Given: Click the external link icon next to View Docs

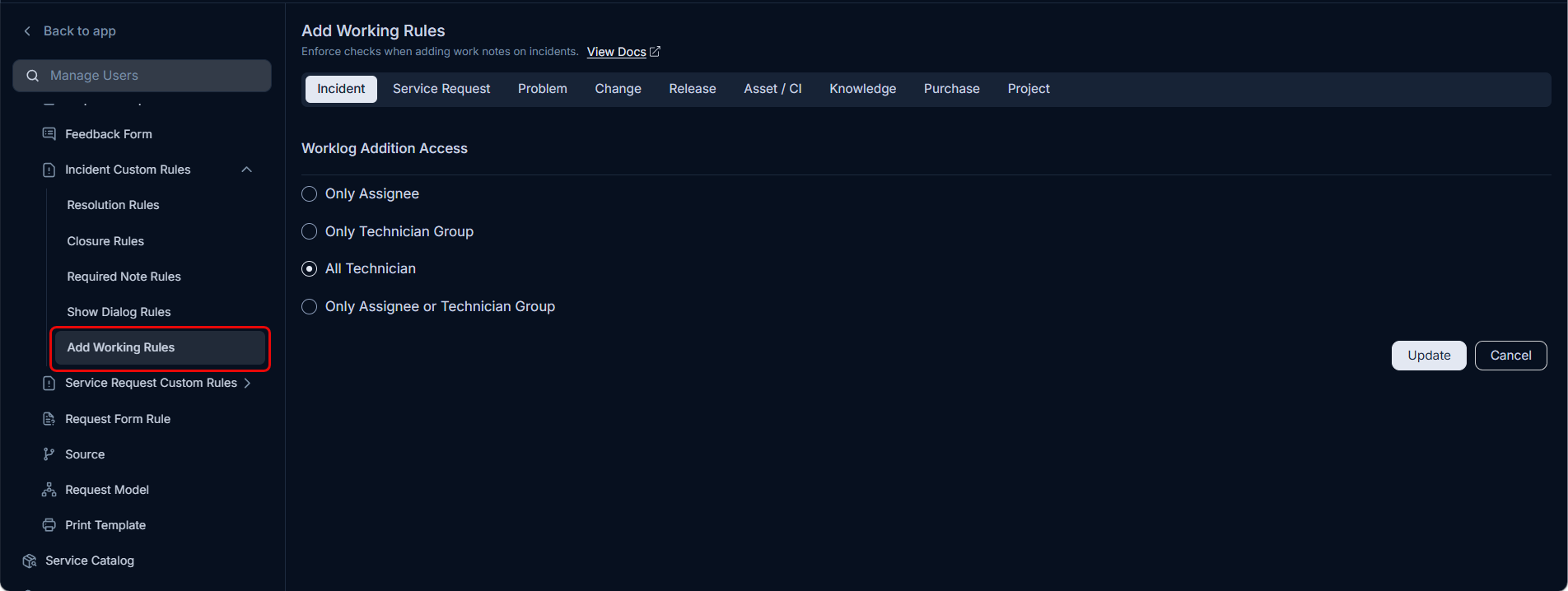Looking at the screenshot, I should click(656, 51).
